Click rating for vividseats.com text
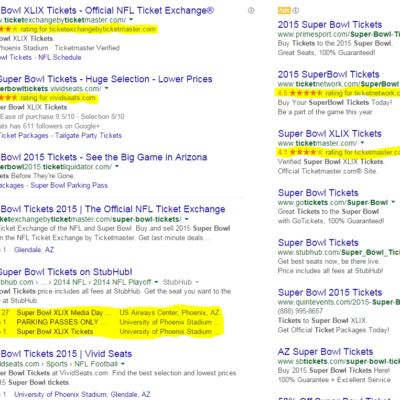 coord(58,98)
